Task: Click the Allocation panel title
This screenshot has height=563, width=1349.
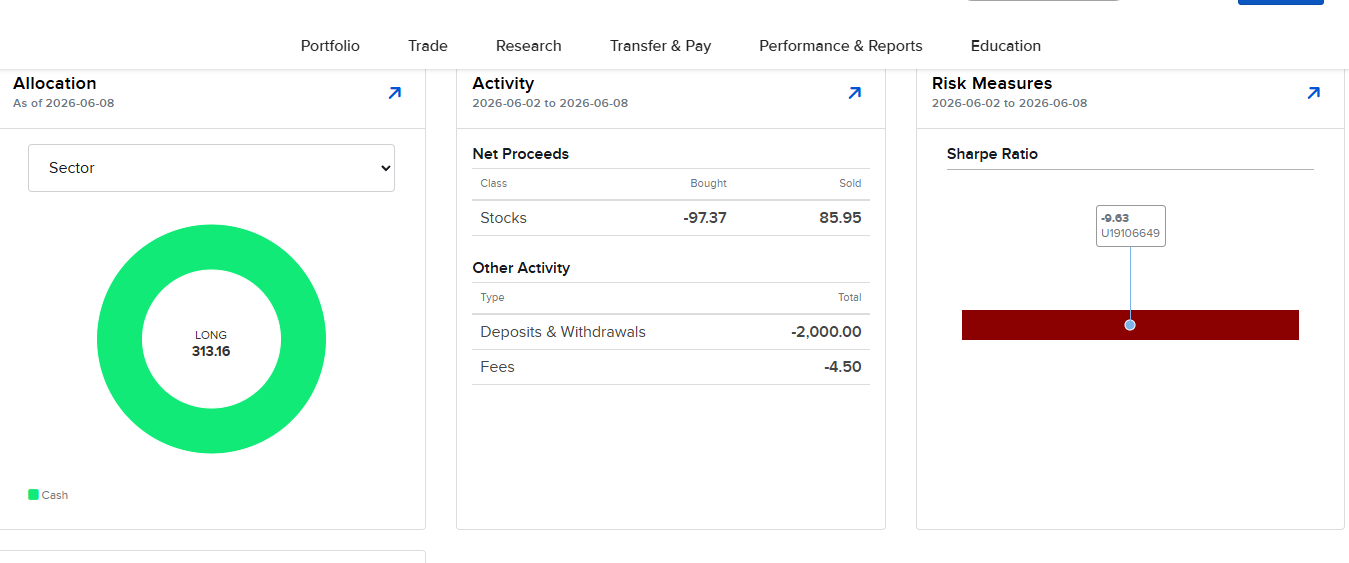Action: click(55, 83)
